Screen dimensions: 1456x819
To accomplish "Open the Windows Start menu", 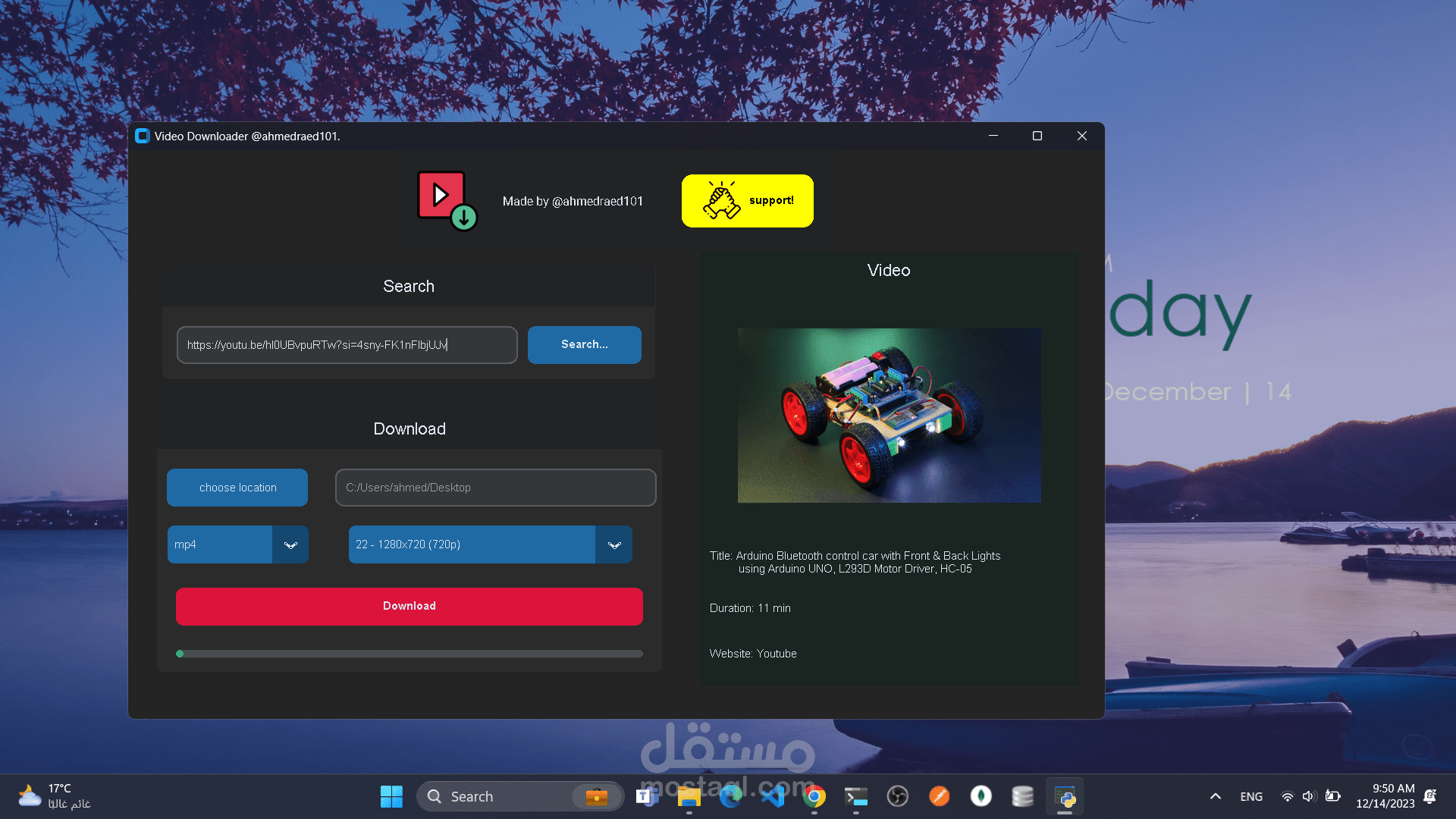I will [391, 796].
